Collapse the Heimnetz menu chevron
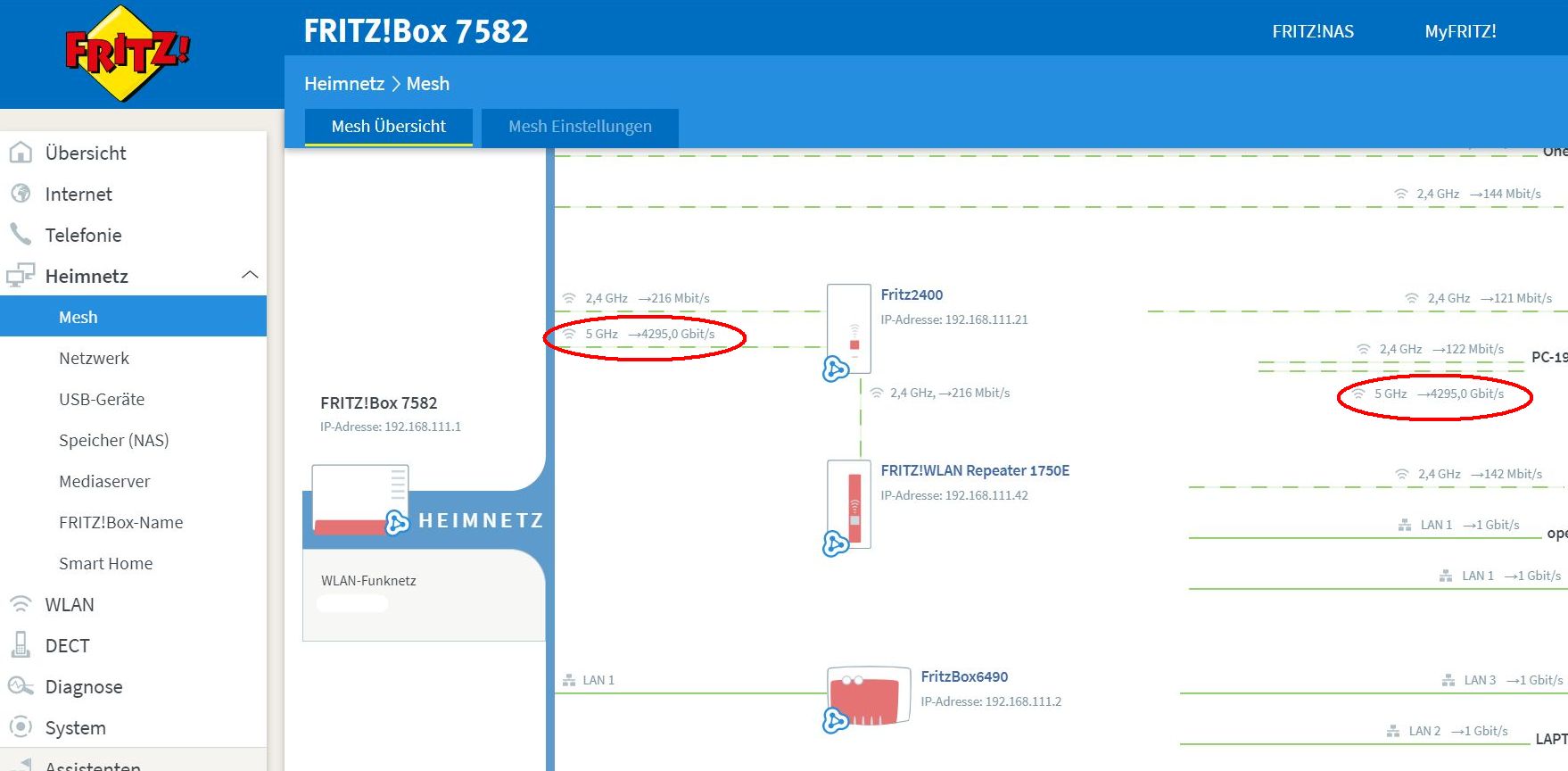Viewport: 1568px width, 771px height. tap(250, 275)
